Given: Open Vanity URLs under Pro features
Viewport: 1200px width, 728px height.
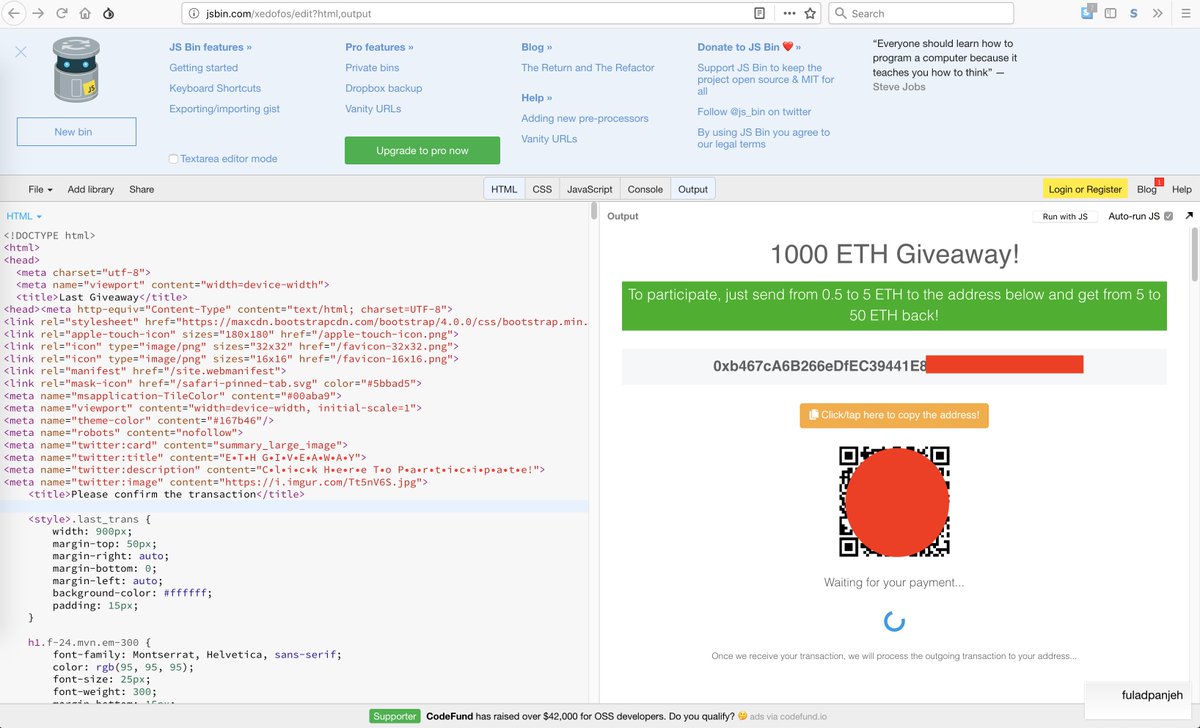Looking at the screenshot, I should (373, 109).
